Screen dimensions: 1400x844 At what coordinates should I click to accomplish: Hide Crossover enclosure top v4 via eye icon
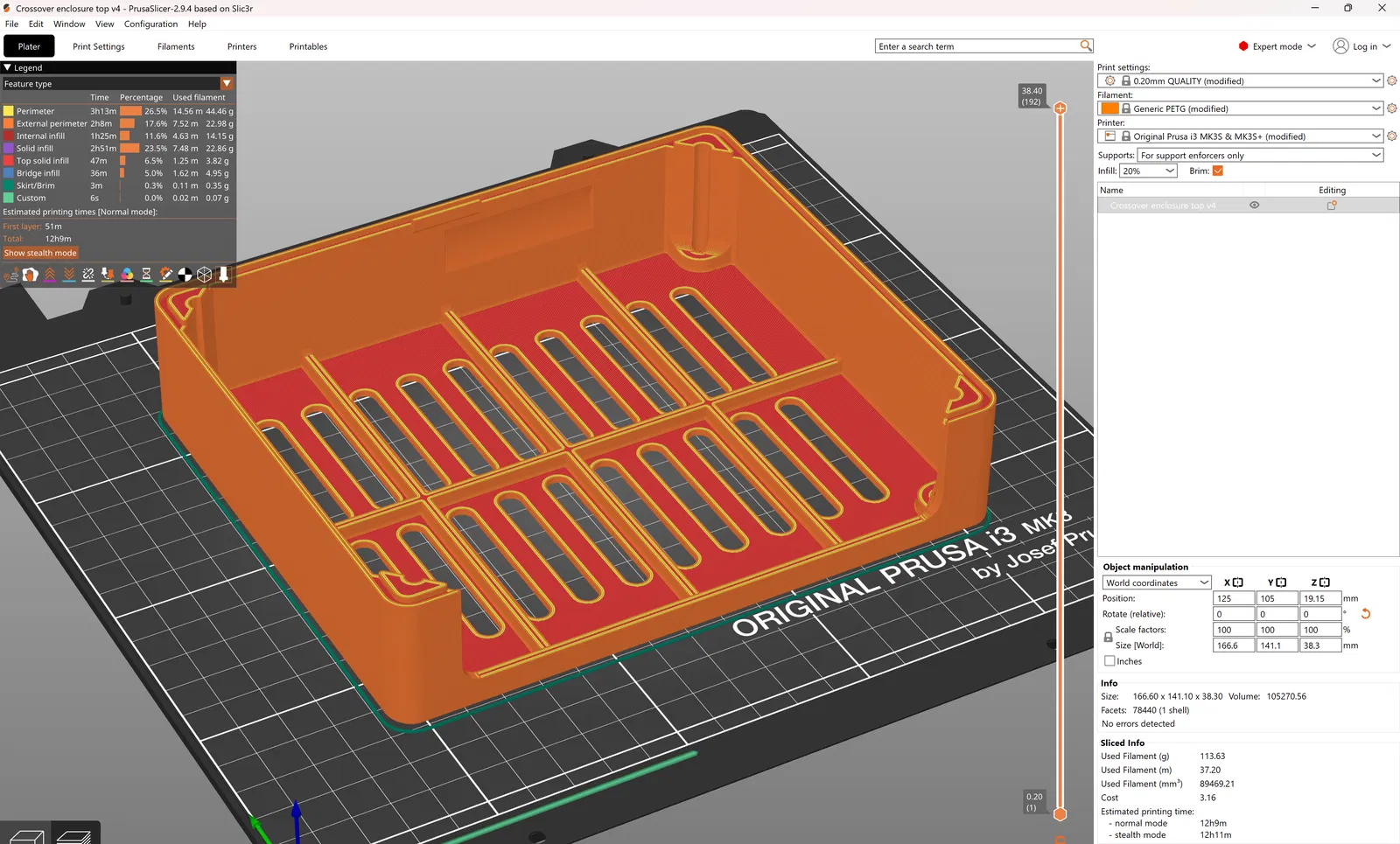click(1254, 206)
